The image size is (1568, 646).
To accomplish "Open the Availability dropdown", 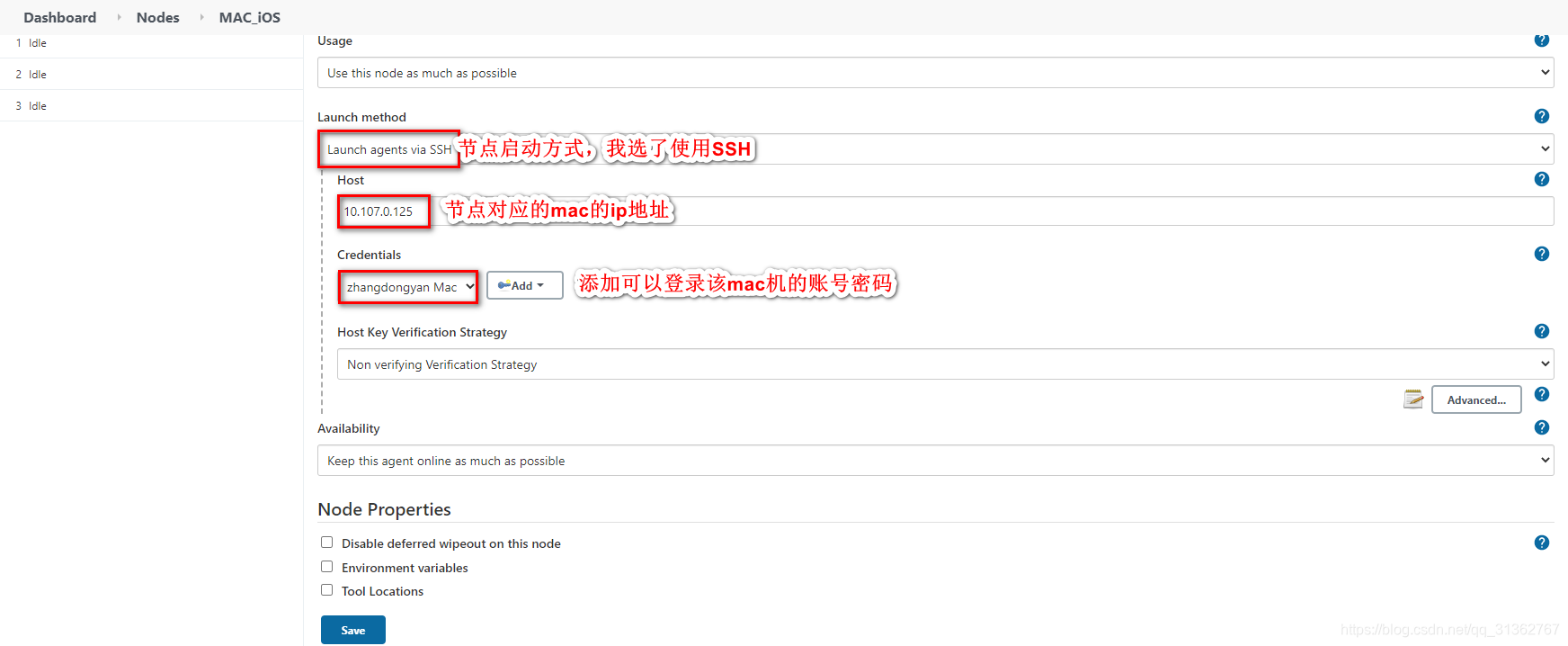I will (x=935, y=461).
